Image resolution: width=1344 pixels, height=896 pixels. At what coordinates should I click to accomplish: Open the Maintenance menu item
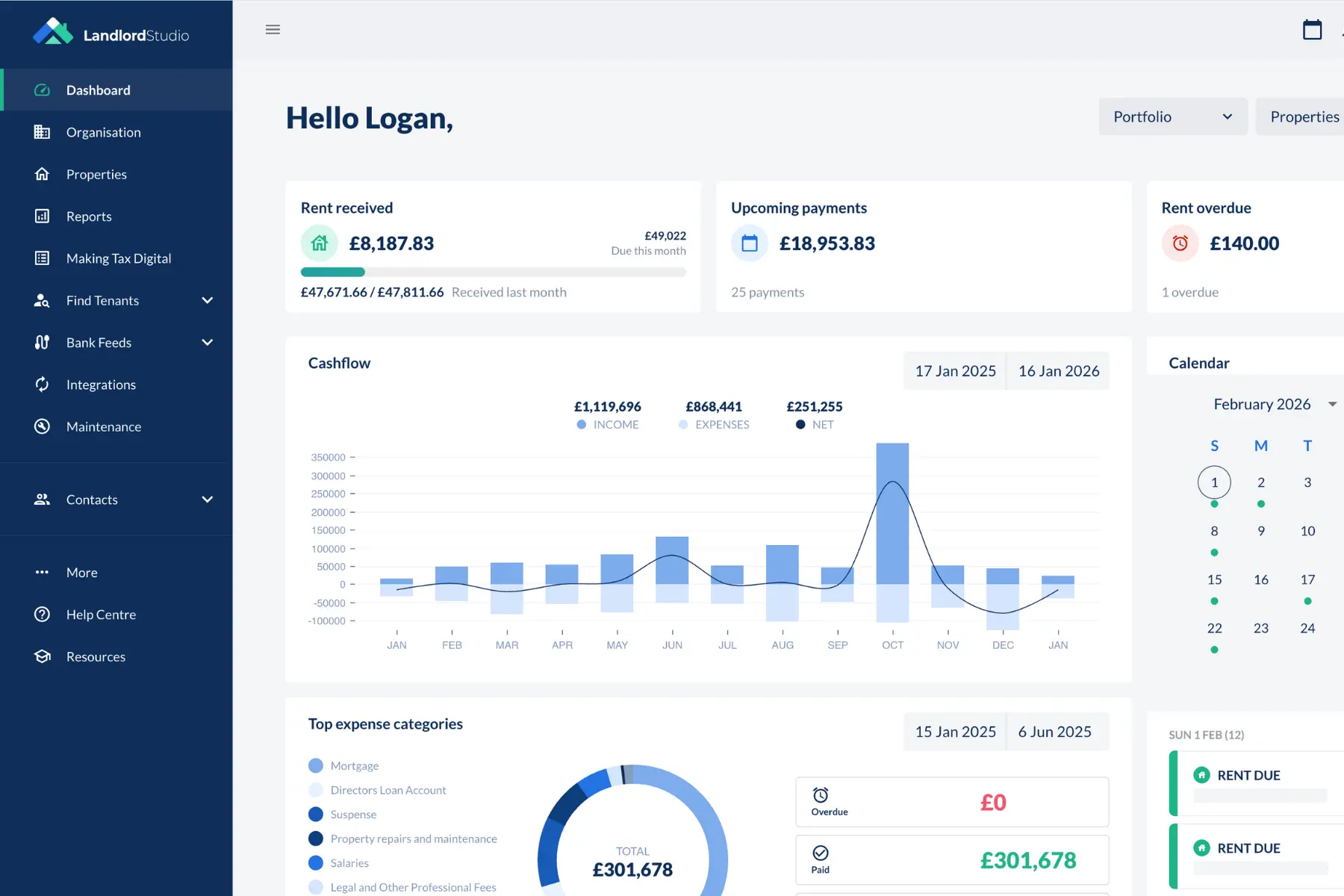tap(116, 426)
